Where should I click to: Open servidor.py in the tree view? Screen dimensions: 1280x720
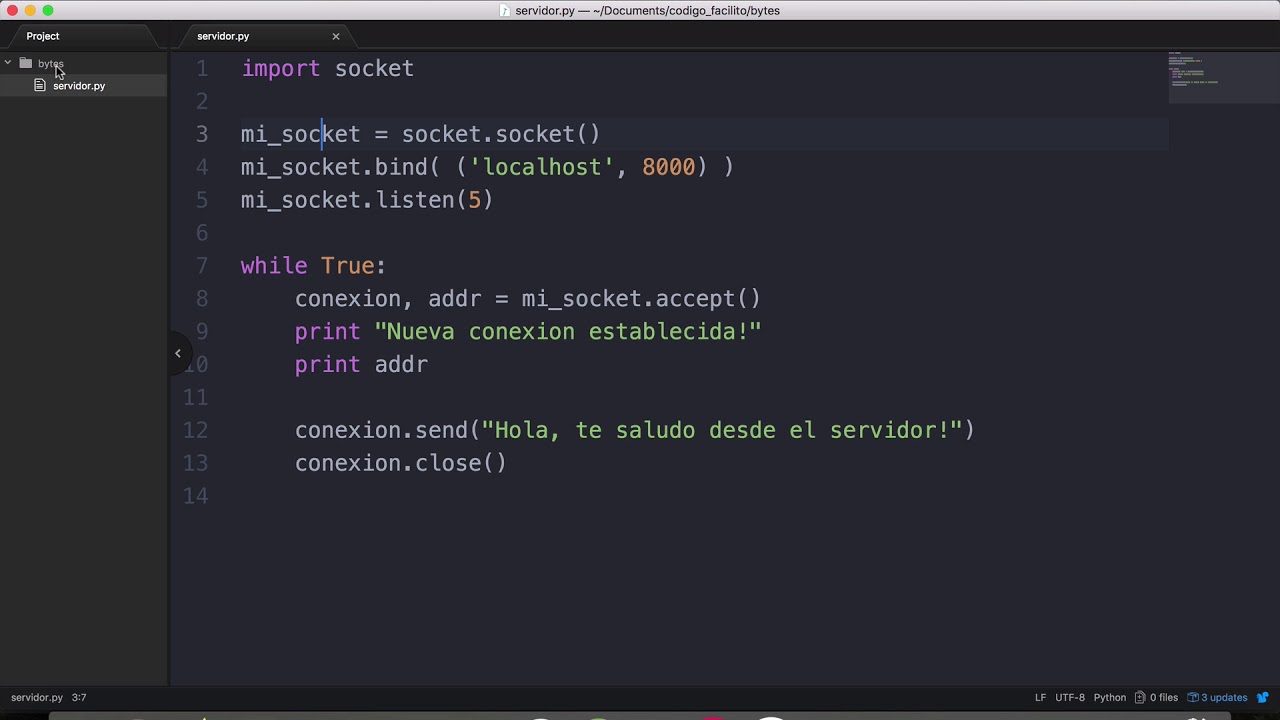coord(79,86)
